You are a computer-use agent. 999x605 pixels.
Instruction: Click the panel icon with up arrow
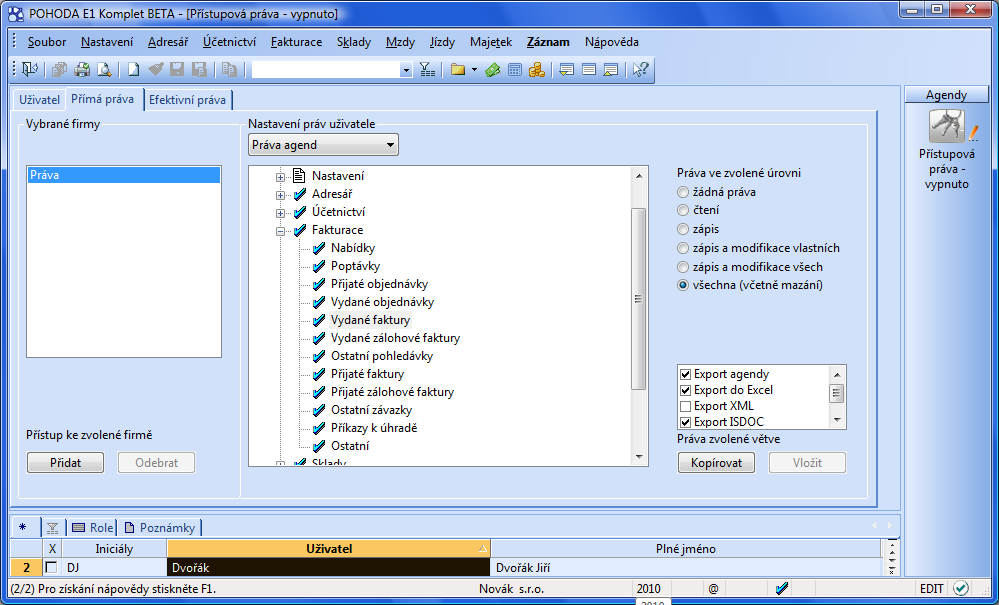610,69
